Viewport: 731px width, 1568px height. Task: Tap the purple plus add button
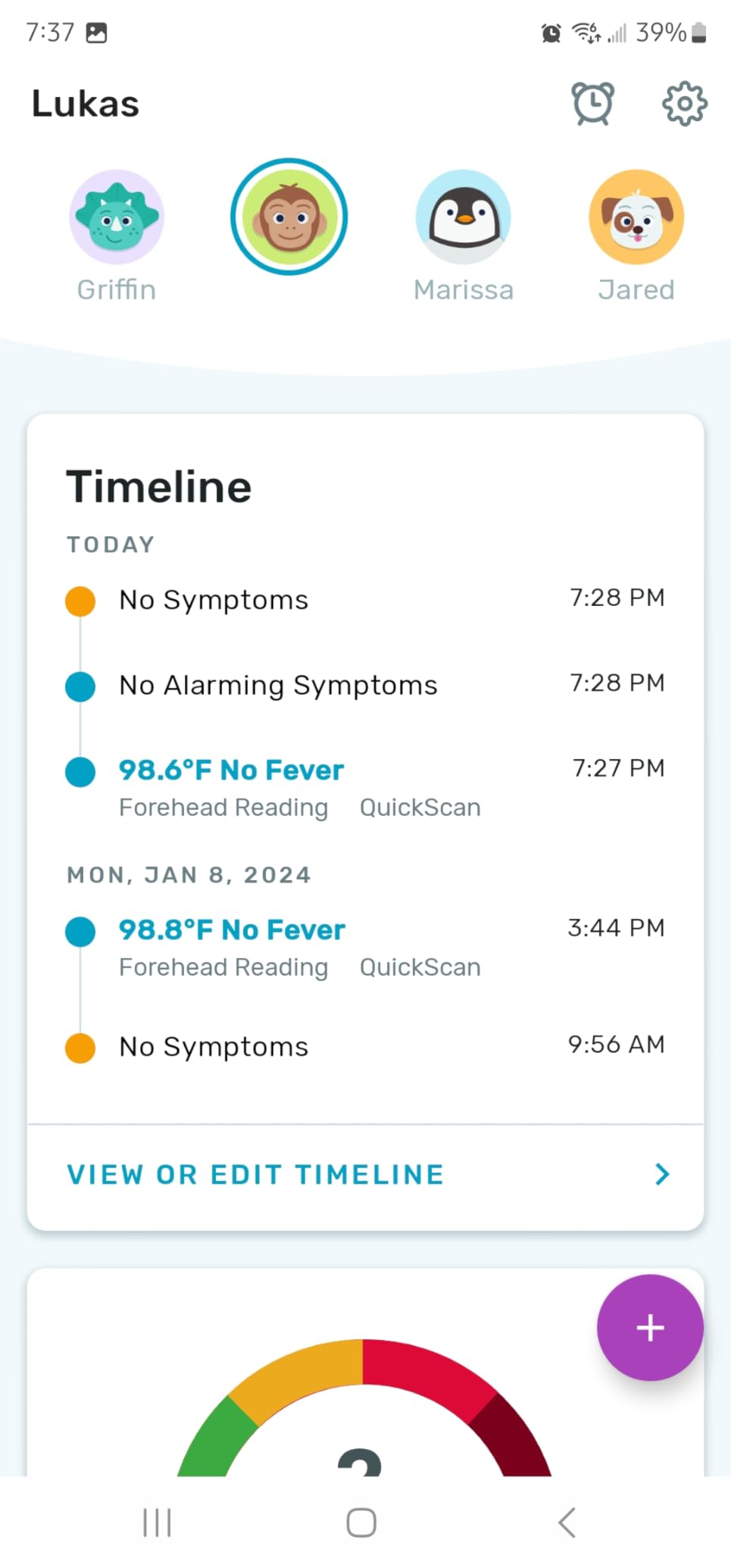(x=650, y=1327)
